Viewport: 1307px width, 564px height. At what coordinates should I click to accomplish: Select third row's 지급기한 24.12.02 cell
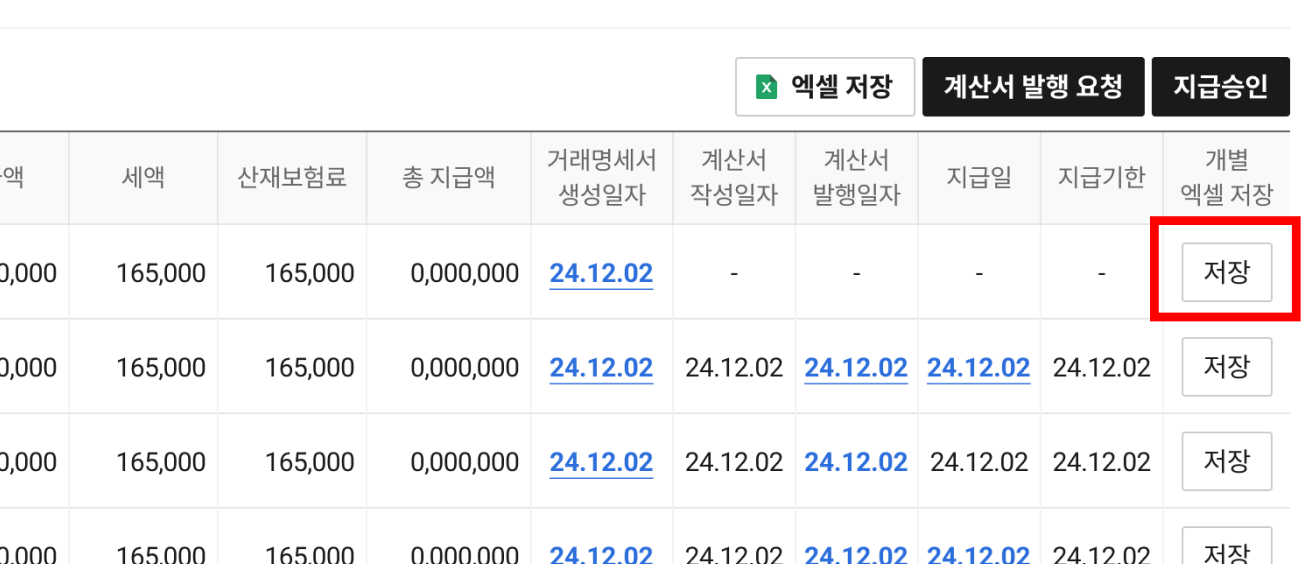click(x=1102, y=463)
